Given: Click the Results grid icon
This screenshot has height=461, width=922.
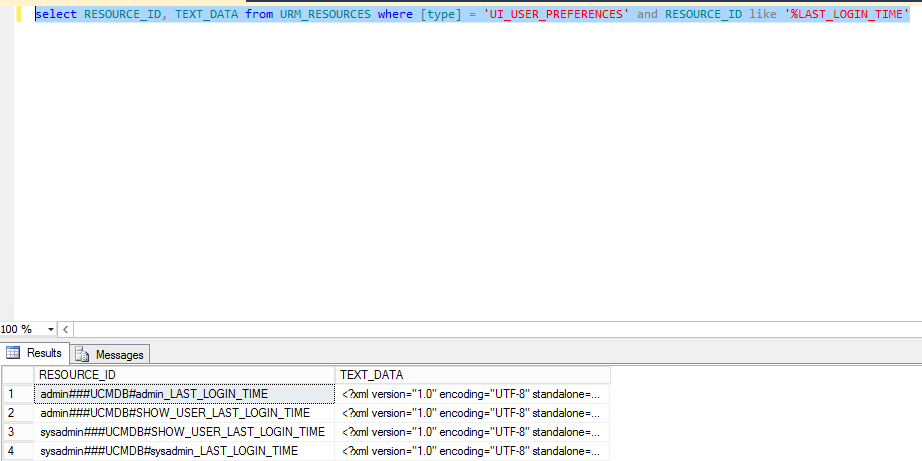Looking at the screenshot, I should click(14, 353).
